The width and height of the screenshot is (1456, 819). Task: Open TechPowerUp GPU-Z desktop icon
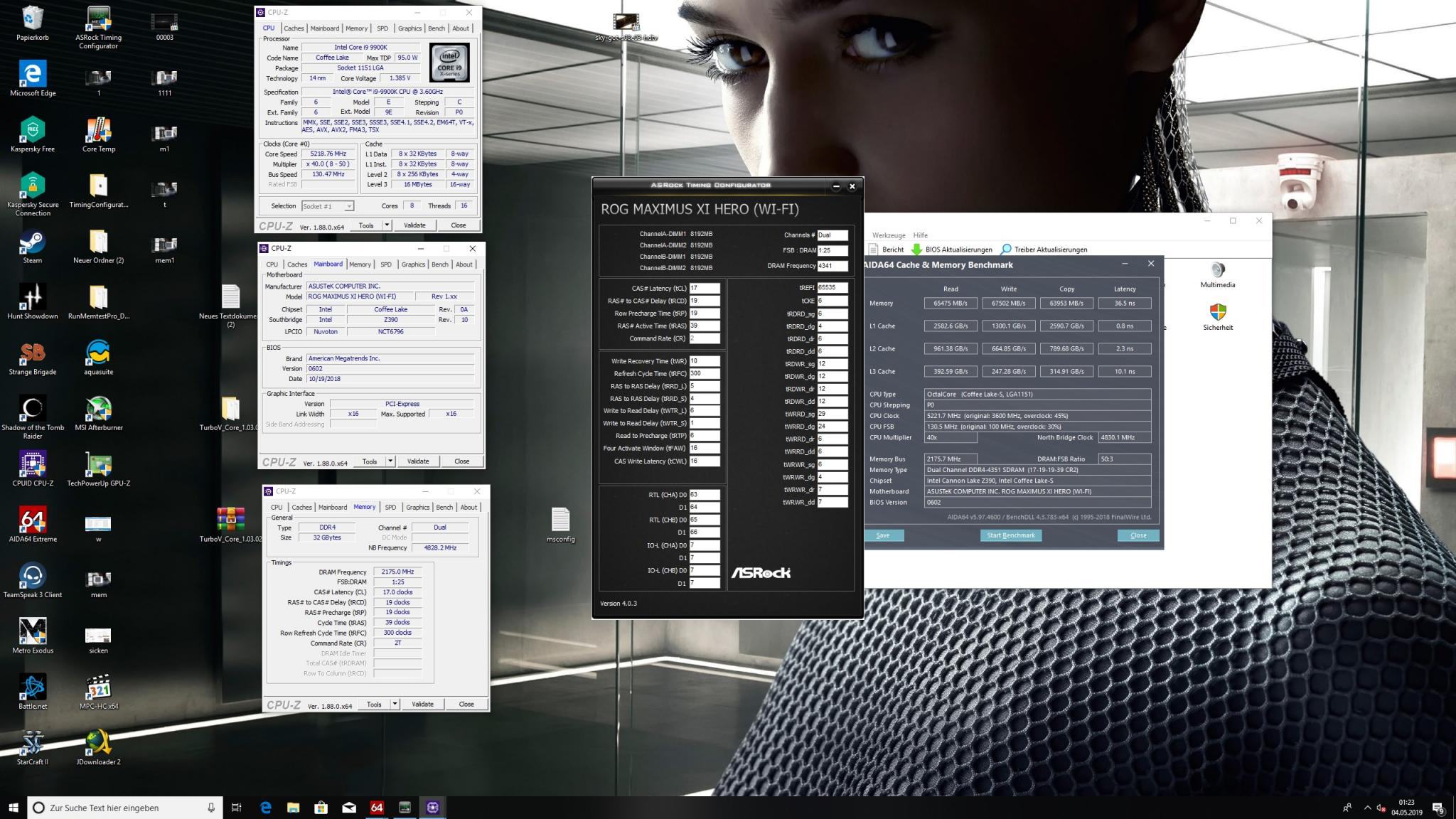point(98,465)
